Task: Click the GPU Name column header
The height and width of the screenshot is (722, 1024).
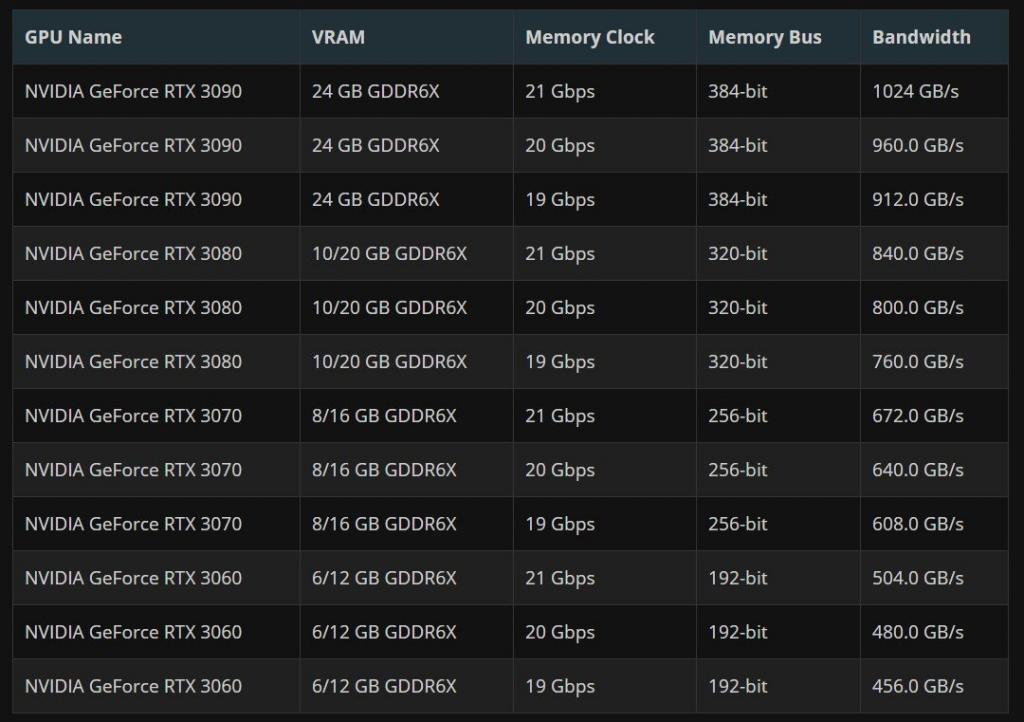Action: coord(73,37)
